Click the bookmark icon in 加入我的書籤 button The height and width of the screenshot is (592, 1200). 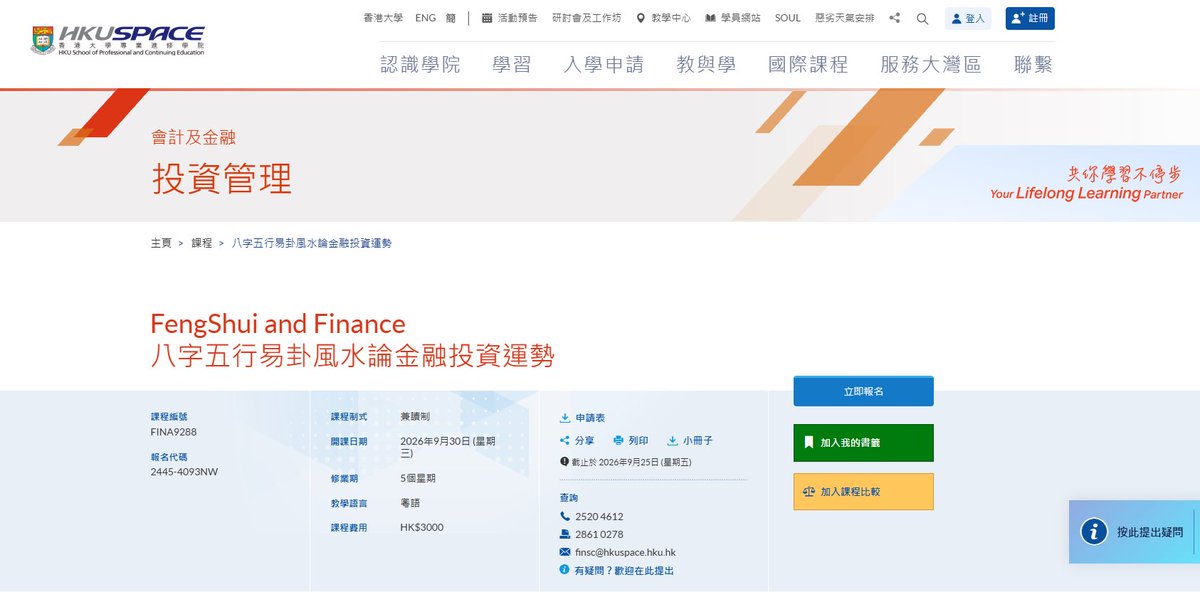point(809,442)
